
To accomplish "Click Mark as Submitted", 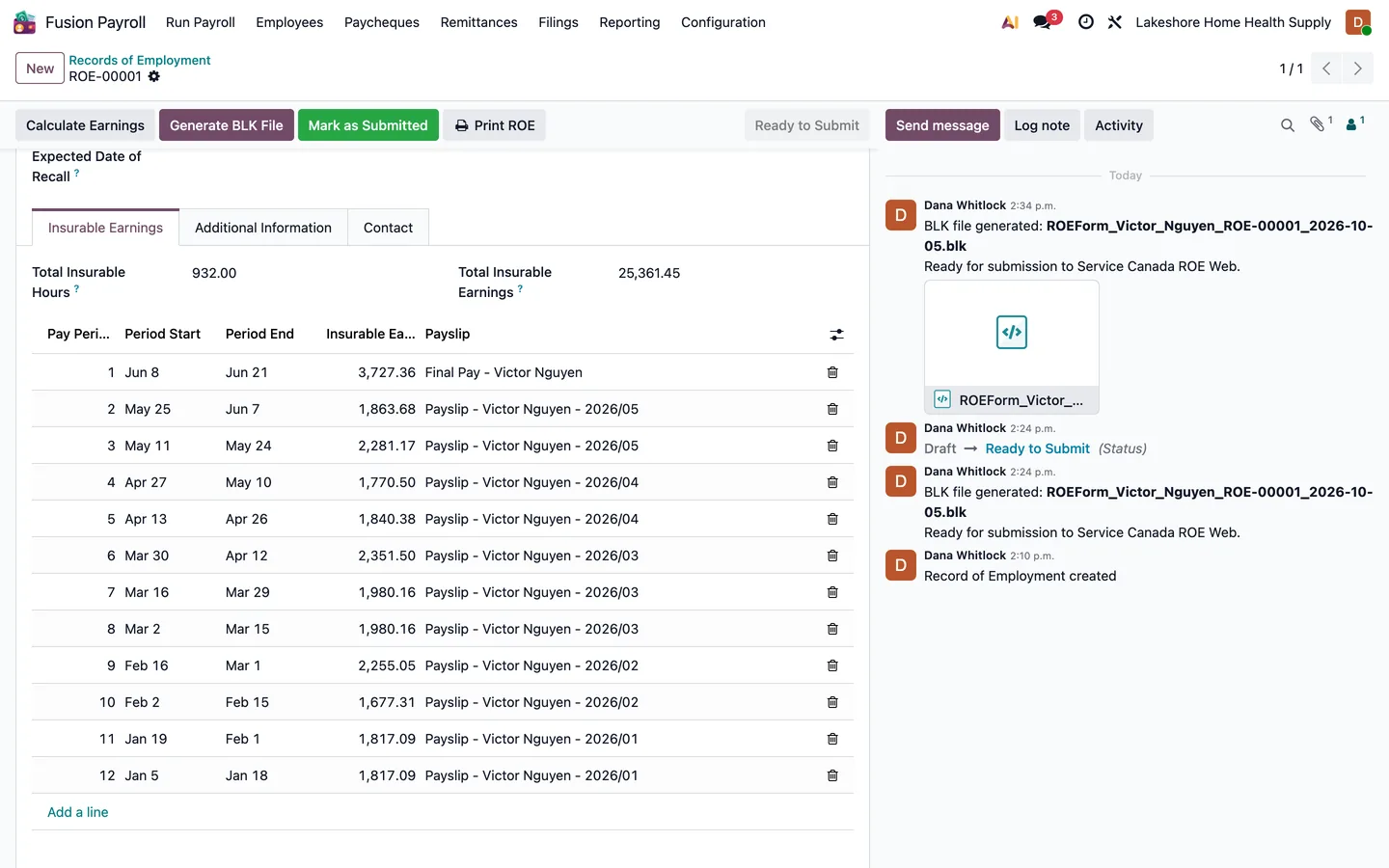I will pos(368,125).
